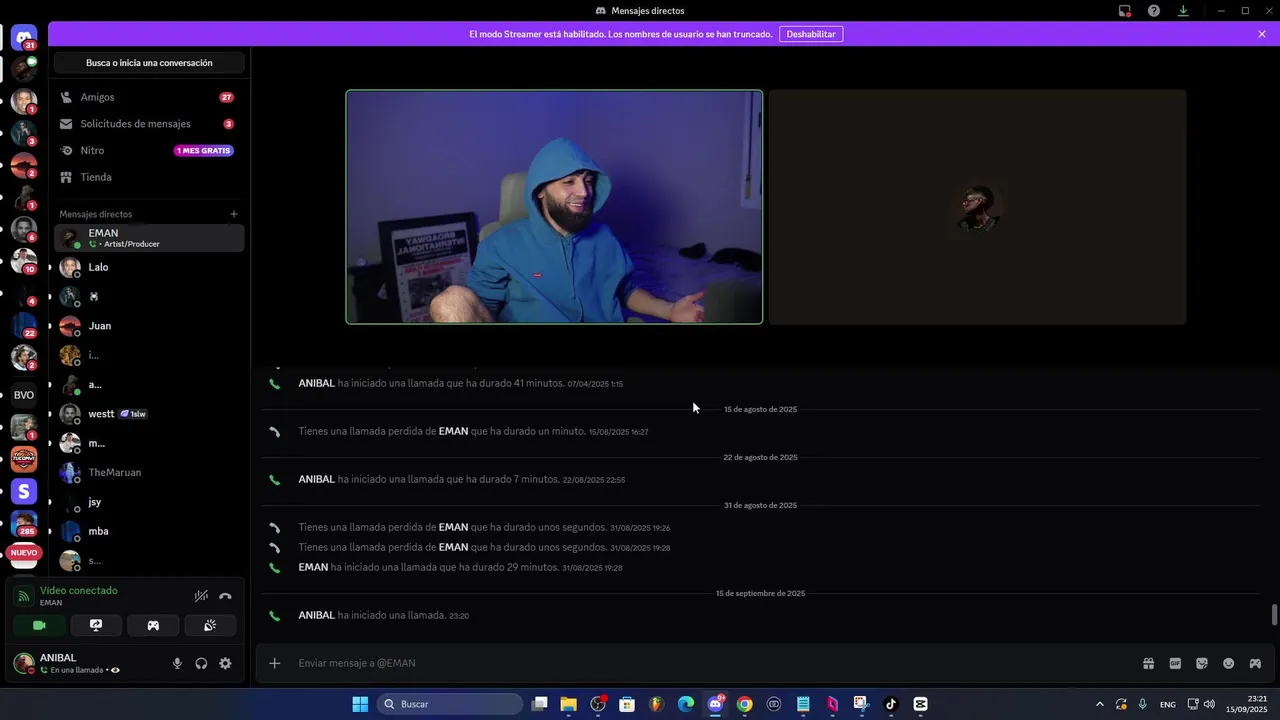Open File Explorer from the taskbar
The width and height of the screenshot is (1280, 720).
coord(568,704)
